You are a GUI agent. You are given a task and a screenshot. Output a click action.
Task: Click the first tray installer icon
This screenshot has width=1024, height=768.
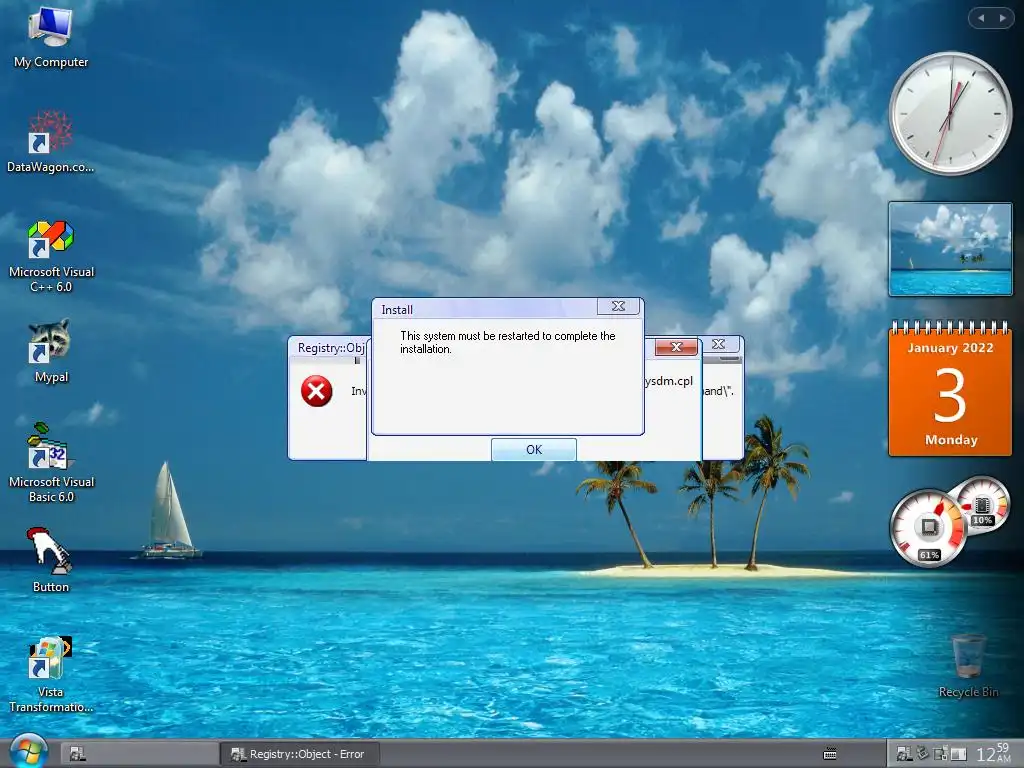[904, 754]
